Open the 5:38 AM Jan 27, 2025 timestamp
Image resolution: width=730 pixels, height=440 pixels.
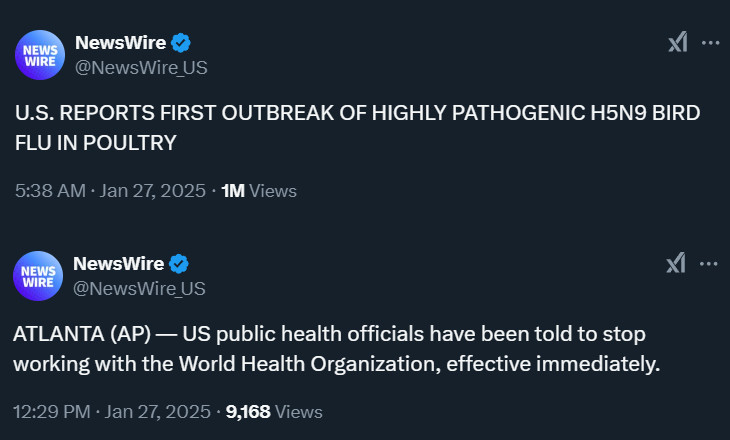[110, 191]
